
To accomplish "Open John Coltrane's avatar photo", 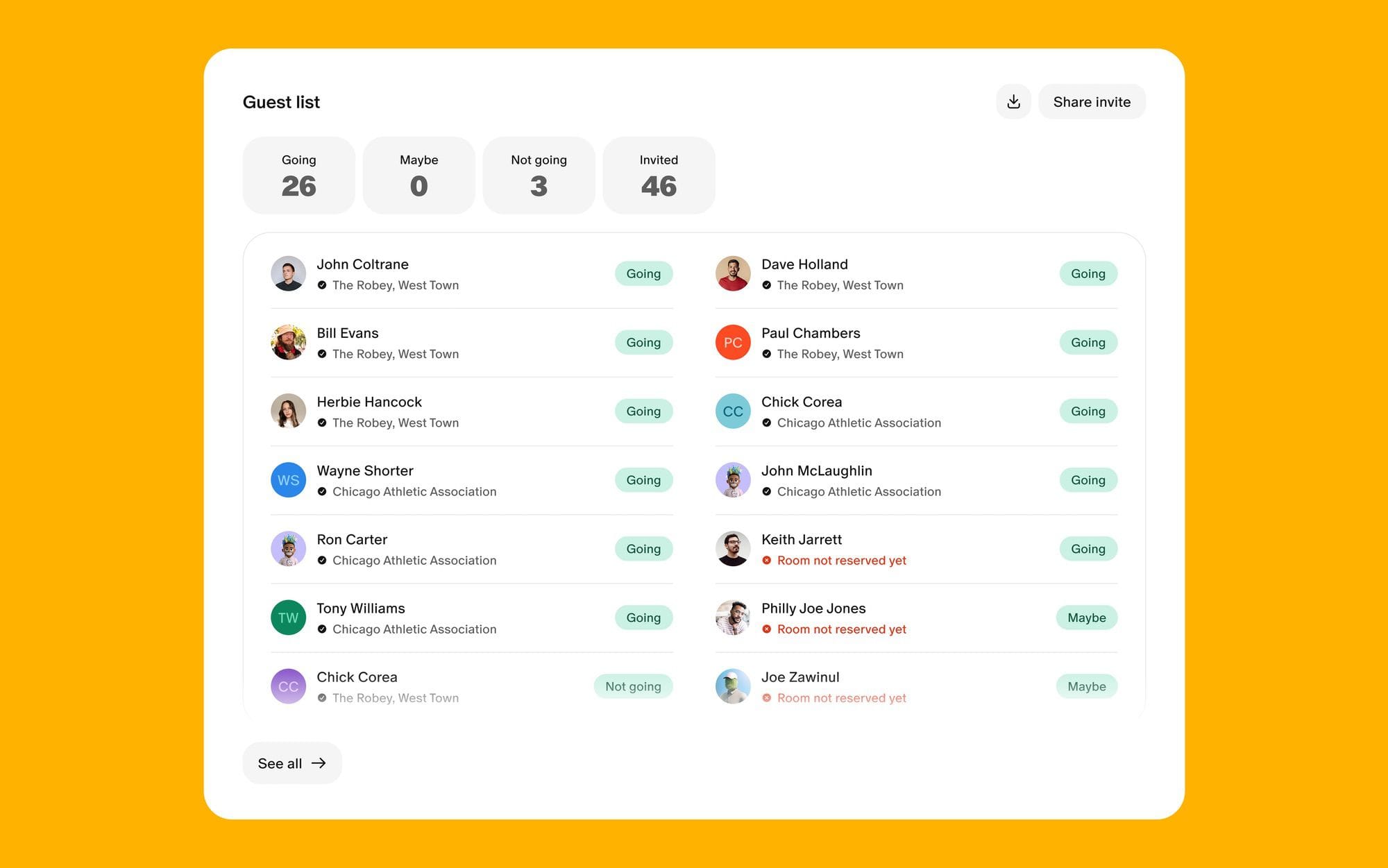I will click(x=288, y=273).
